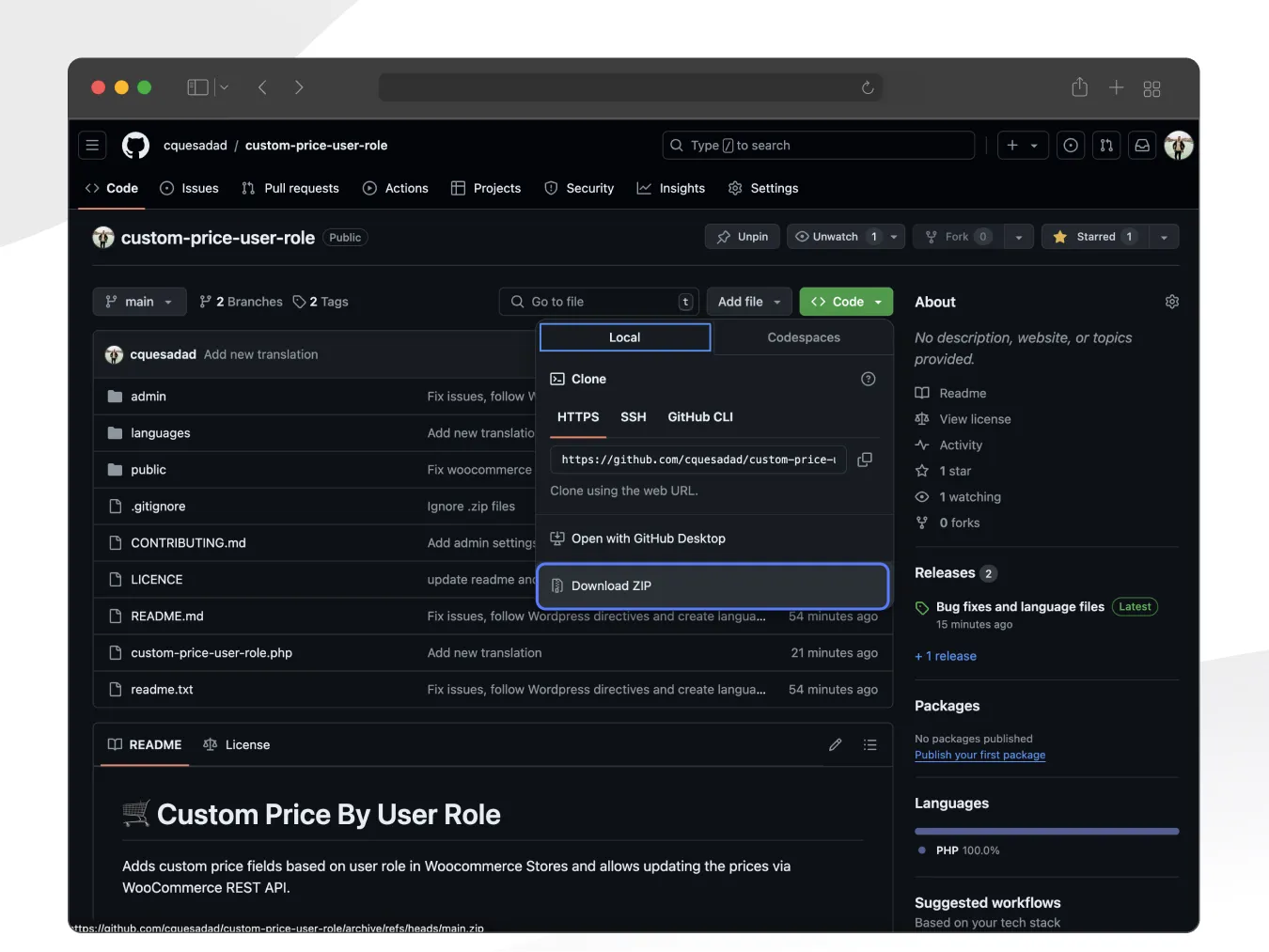
Task: Open the clone help question icon
Action: coord(869,379)
